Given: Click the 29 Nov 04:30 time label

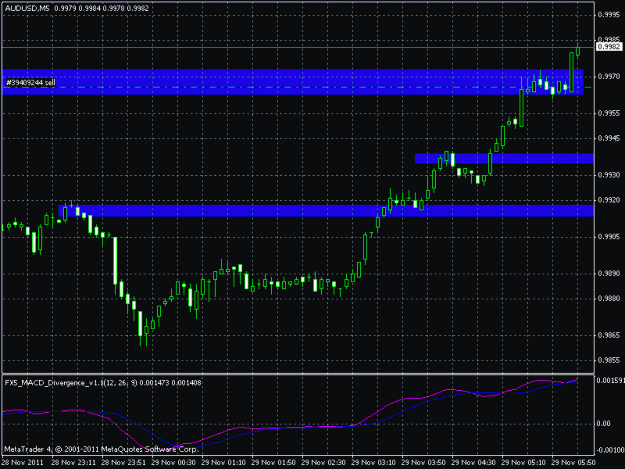Looking at the screenshot, I should click(474, 463).
